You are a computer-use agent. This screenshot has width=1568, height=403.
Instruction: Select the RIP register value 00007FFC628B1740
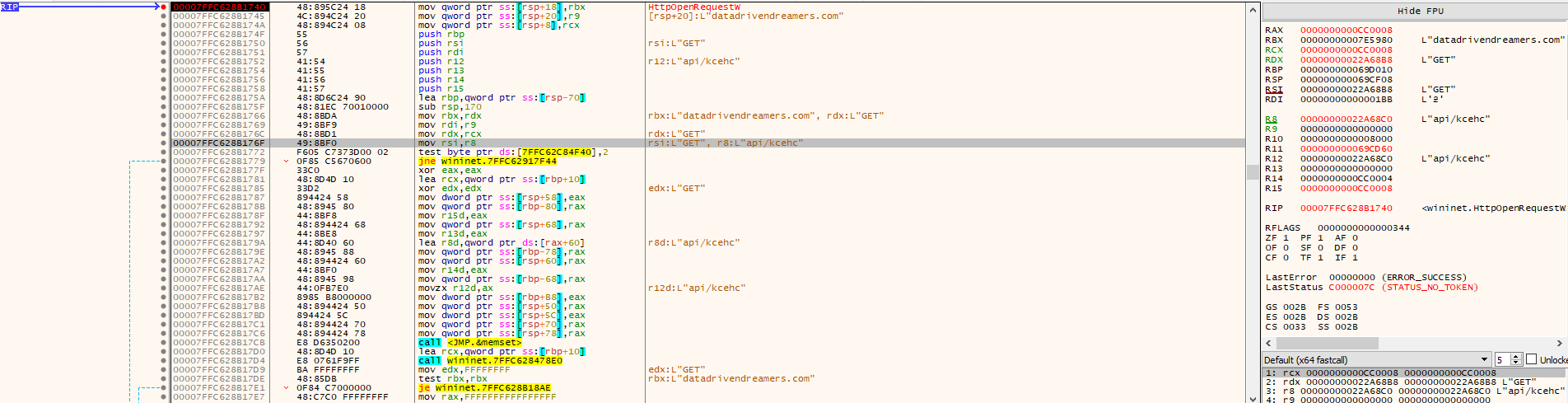pos(1346,208)
